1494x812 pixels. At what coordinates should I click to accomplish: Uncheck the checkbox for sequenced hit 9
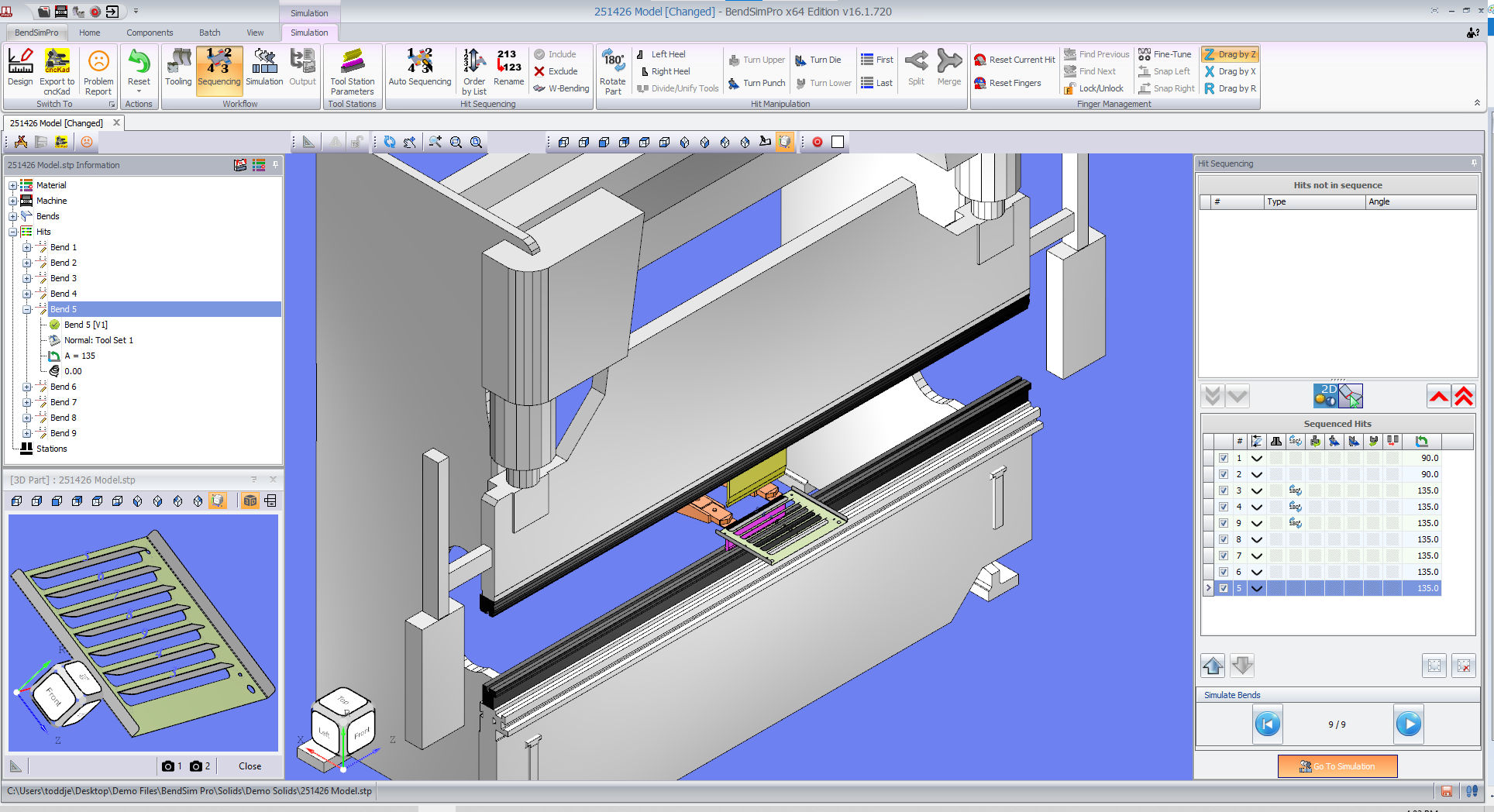[x=1224, y=523]
